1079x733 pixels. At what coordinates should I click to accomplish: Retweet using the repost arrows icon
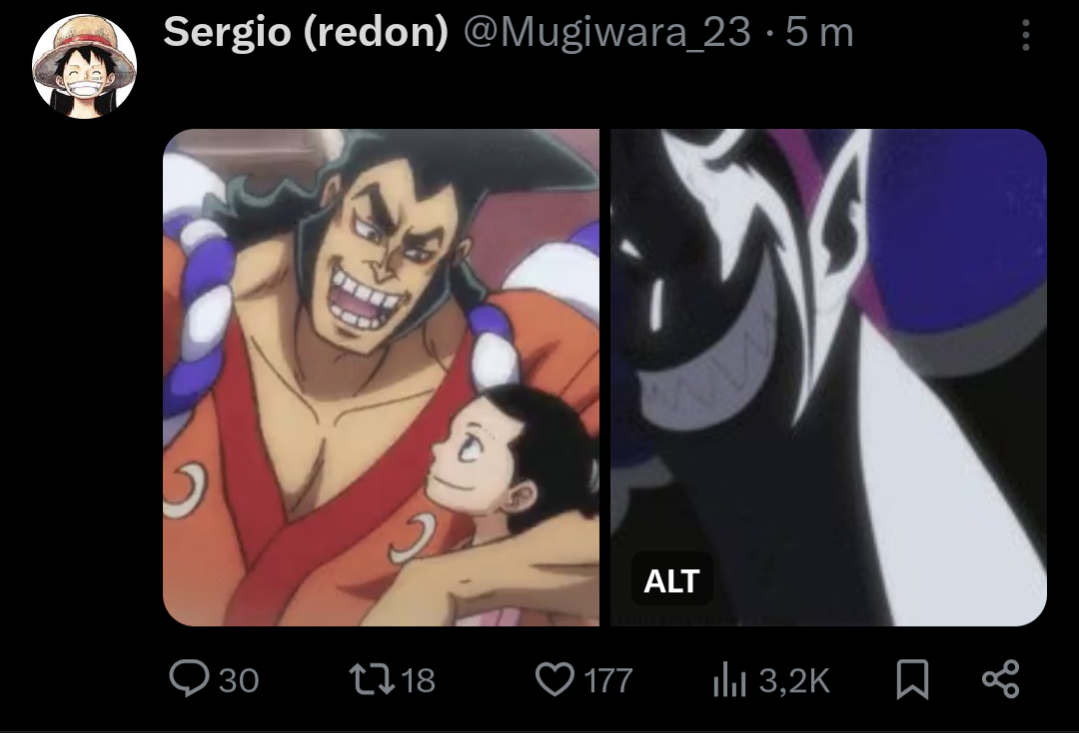372,679
